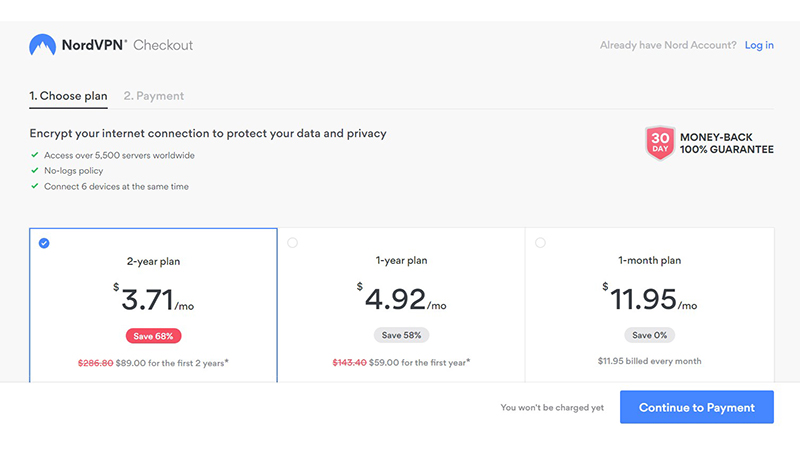Viewport: 800px width, 450px height.
Task: Select the 1-month plan radio button
Action: pyautogui.click(x=540, y=243)
